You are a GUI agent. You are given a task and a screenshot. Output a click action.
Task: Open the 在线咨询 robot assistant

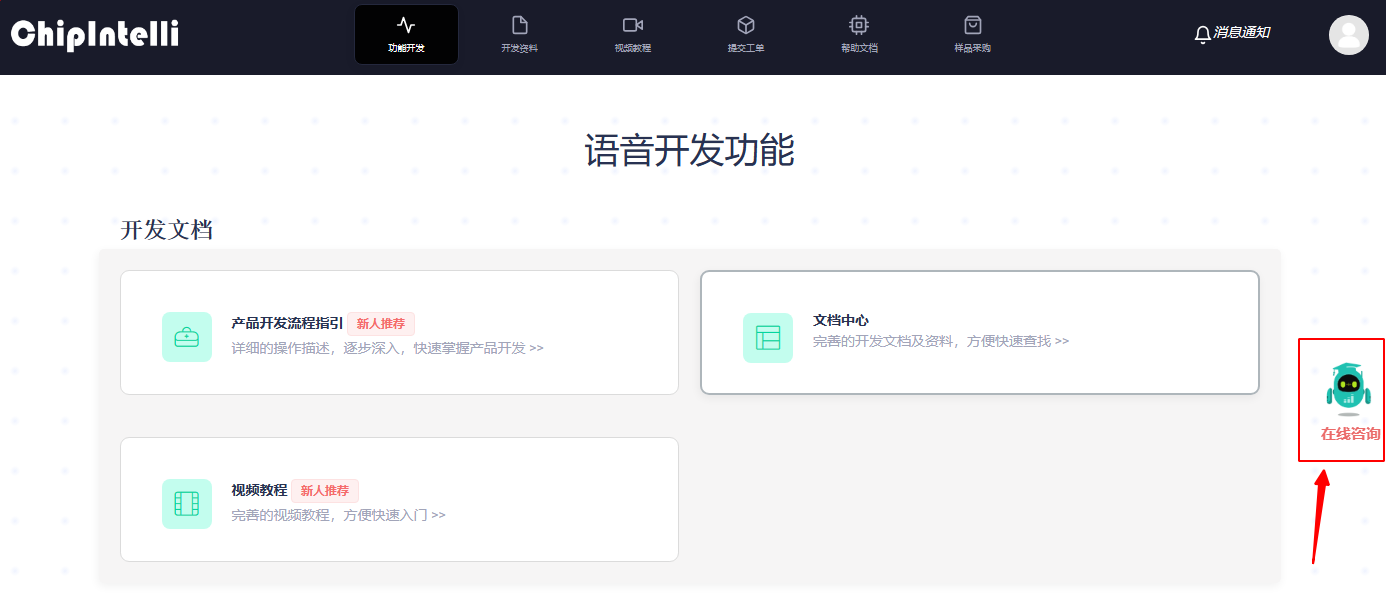click(1348, 402)
